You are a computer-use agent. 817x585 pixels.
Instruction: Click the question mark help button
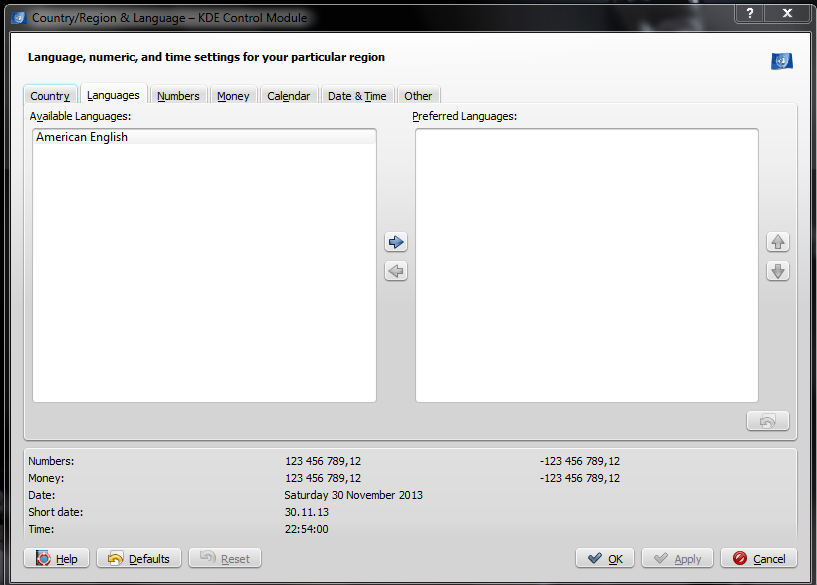[x=749, y=14]
